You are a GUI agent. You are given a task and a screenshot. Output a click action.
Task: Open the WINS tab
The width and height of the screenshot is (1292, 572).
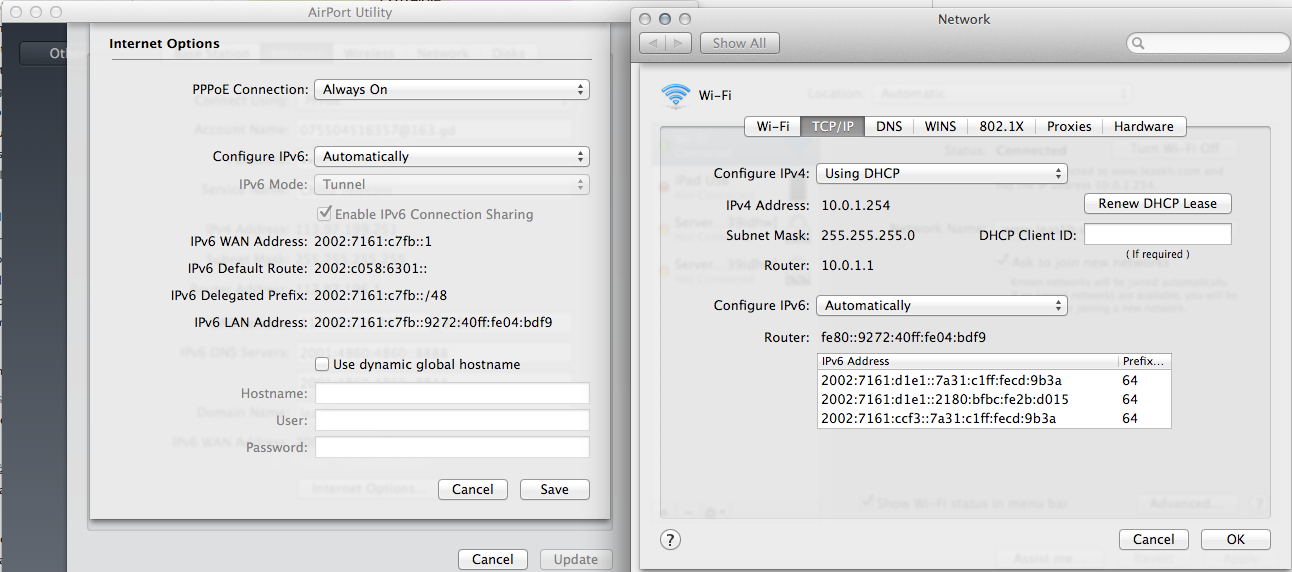[x=940, y=126]
